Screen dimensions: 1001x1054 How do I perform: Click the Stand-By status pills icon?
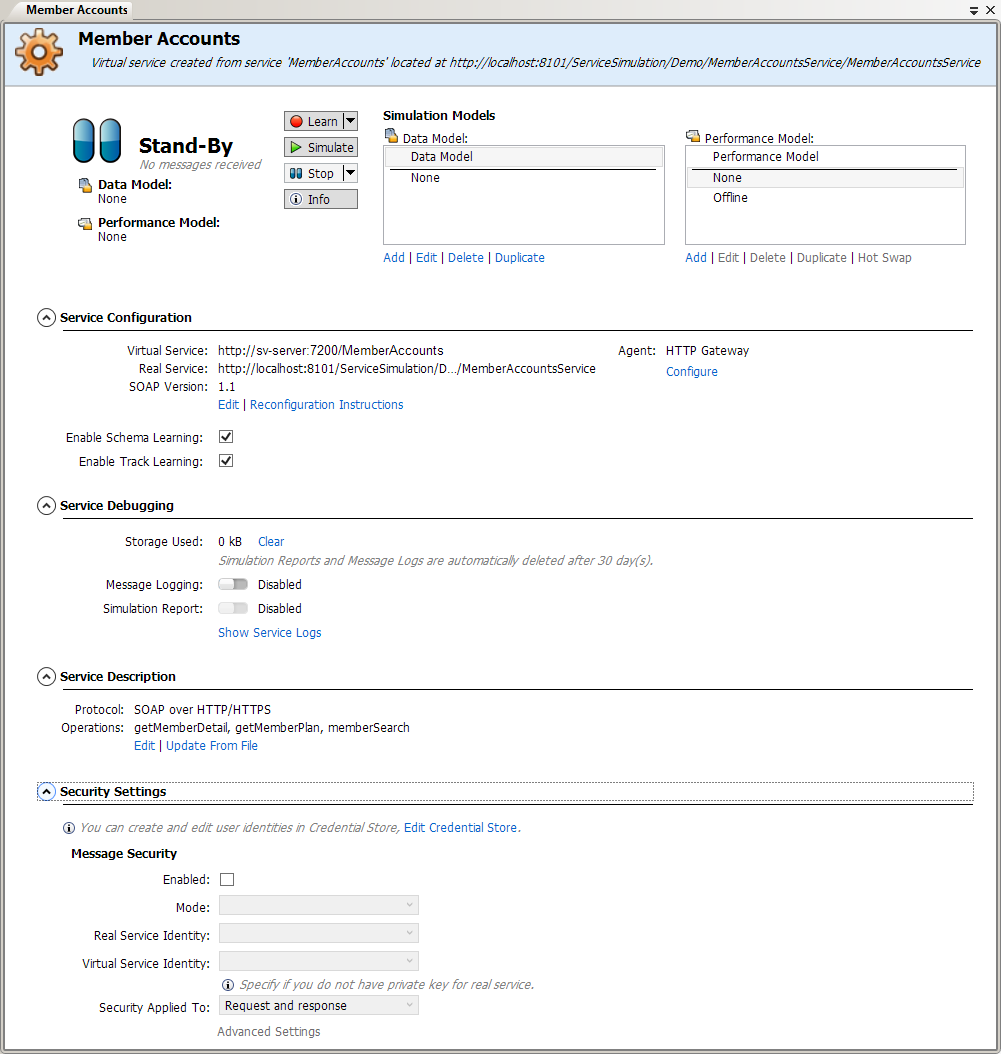[x=97, y=141]
